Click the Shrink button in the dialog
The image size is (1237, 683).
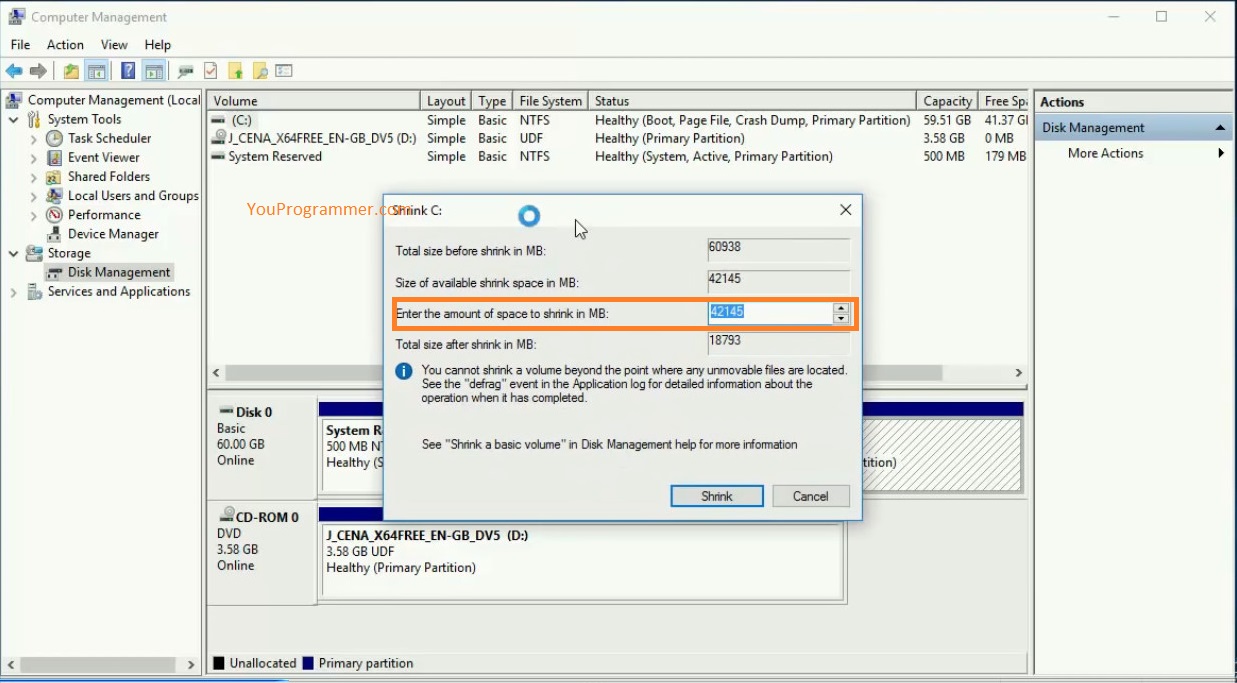coord(717,496)
